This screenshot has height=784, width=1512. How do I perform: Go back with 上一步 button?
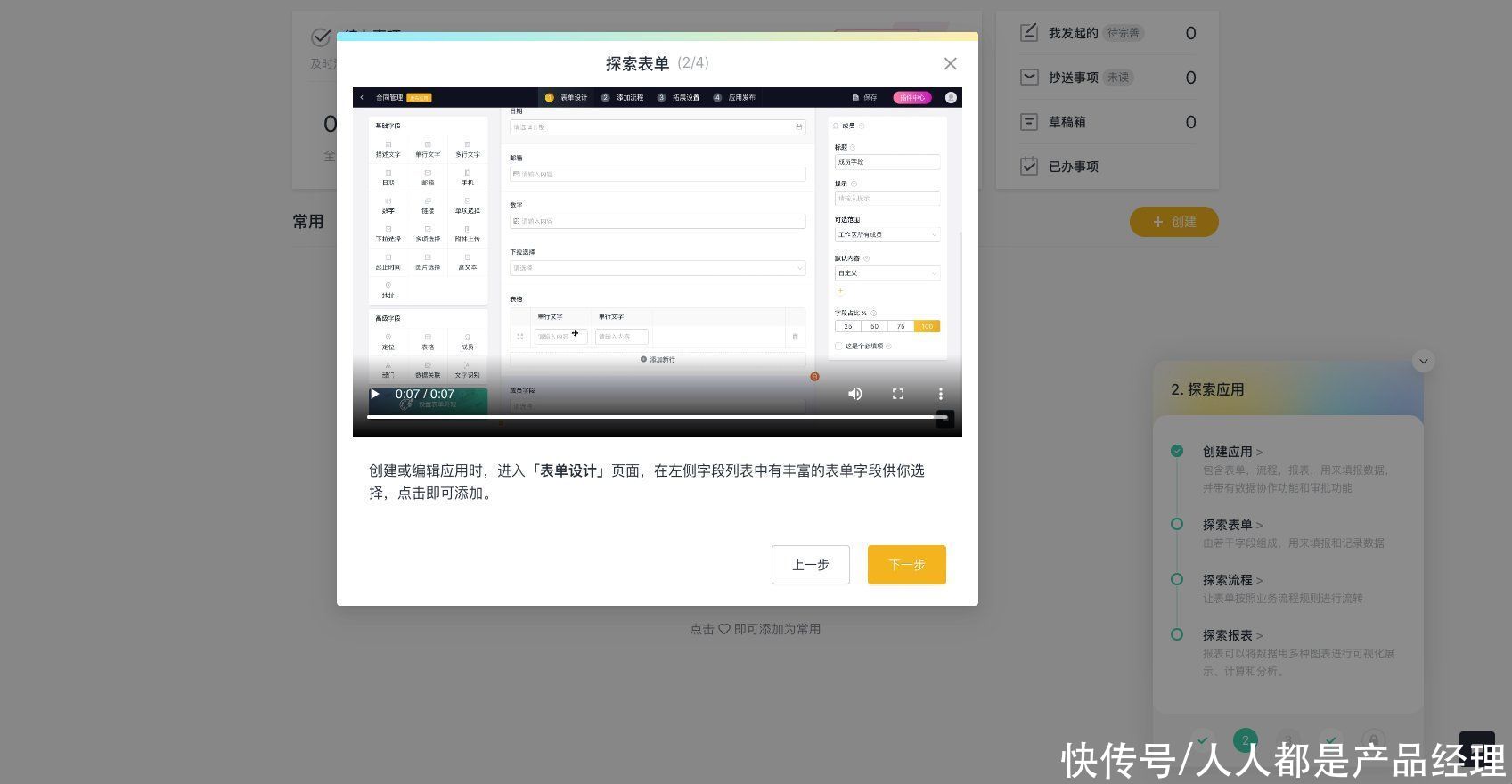[x=811, y=565]
